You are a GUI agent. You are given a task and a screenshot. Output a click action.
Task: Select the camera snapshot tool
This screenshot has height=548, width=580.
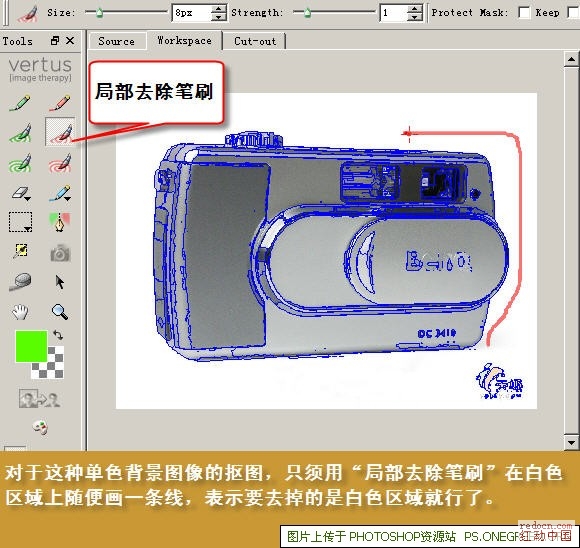click(60, 253)
